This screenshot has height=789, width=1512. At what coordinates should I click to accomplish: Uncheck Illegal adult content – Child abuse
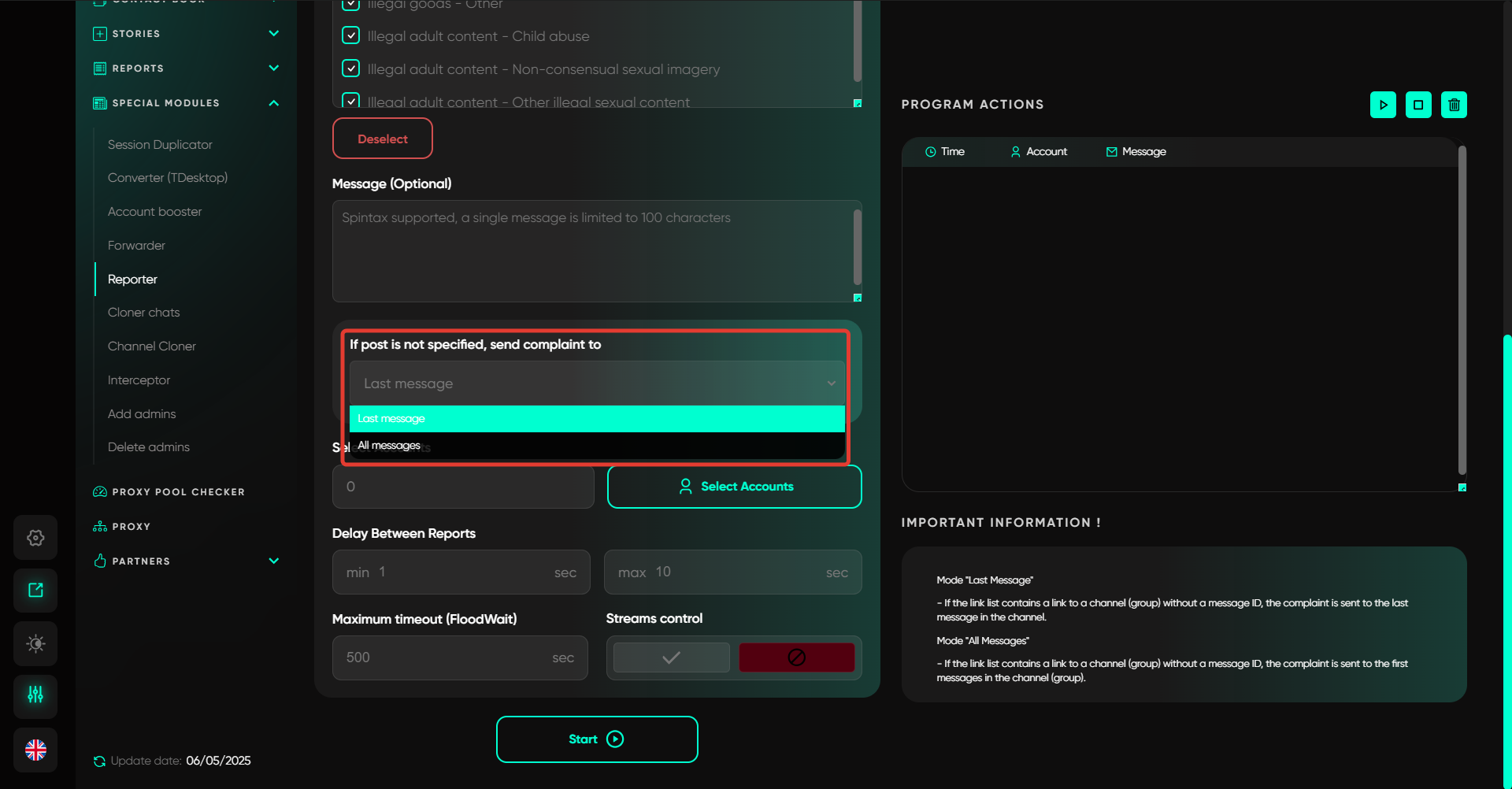click(351, 35)
